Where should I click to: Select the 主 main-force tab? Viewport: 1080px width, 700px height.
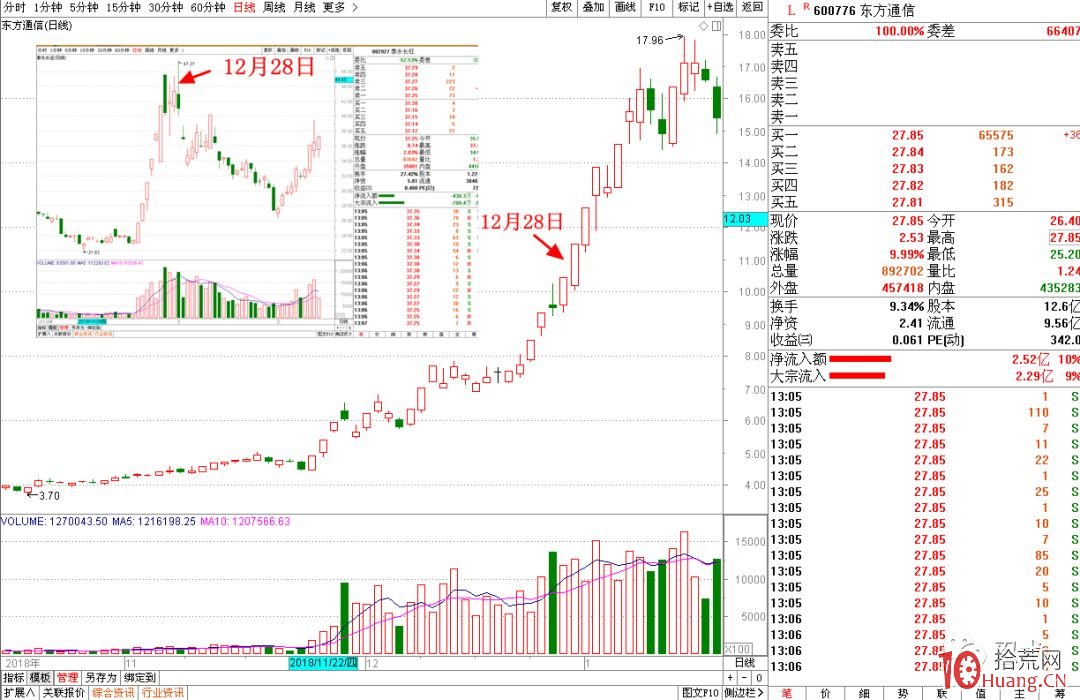[1020, 693]
